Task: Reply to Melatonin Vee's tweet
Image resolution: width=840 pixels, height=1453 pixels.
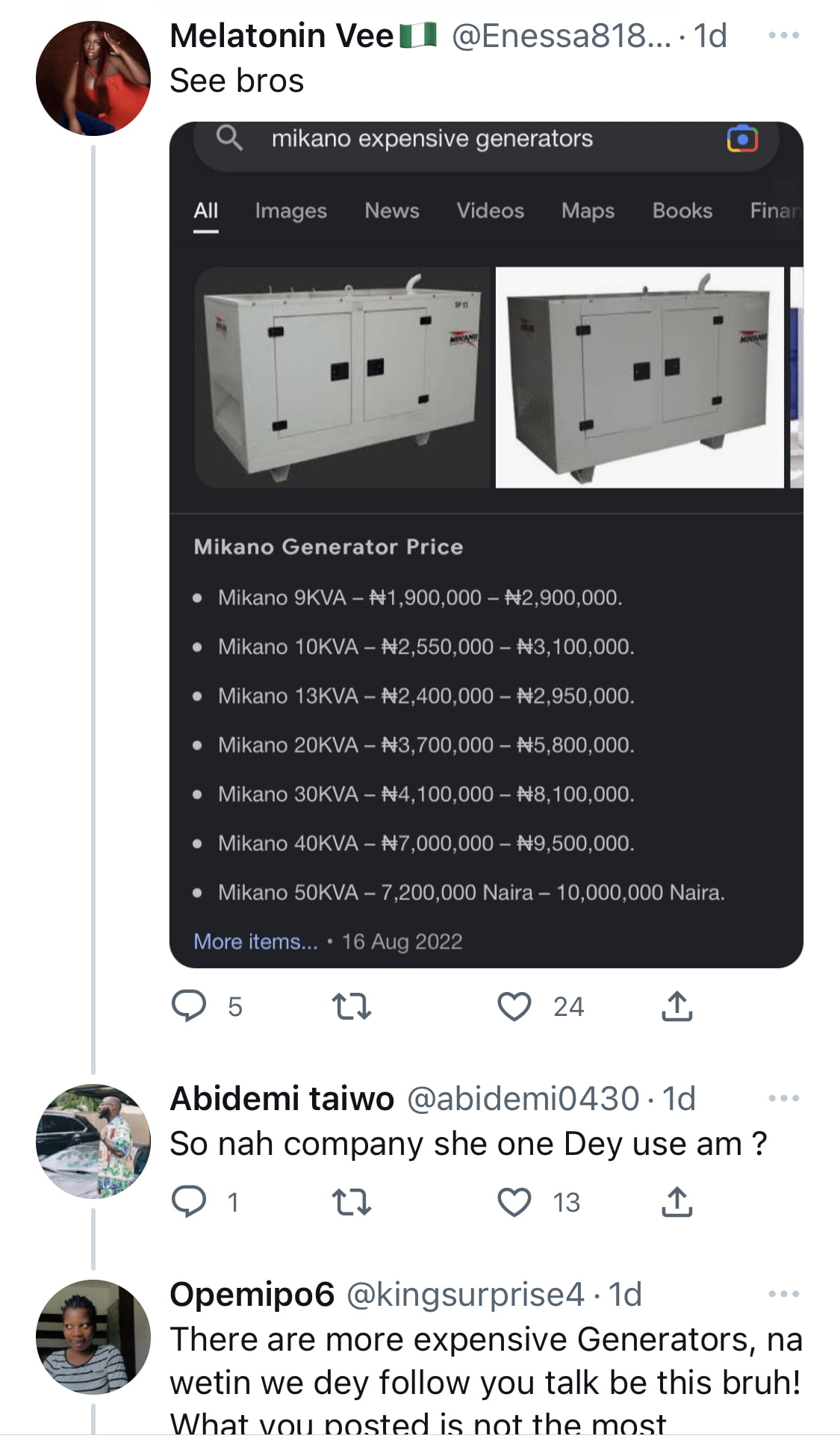Action: click(189, 1006)
